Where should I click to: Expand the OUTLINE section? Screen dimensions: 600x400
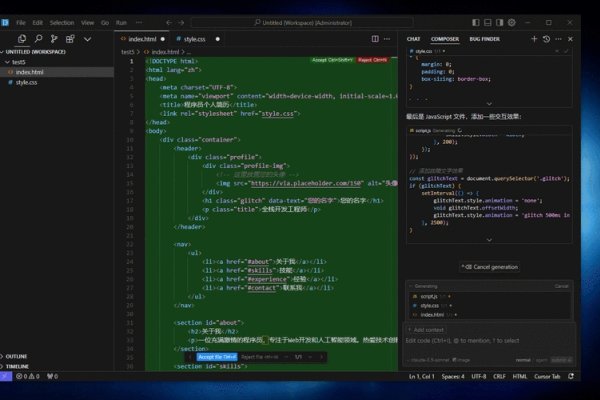tap(16, 355)
